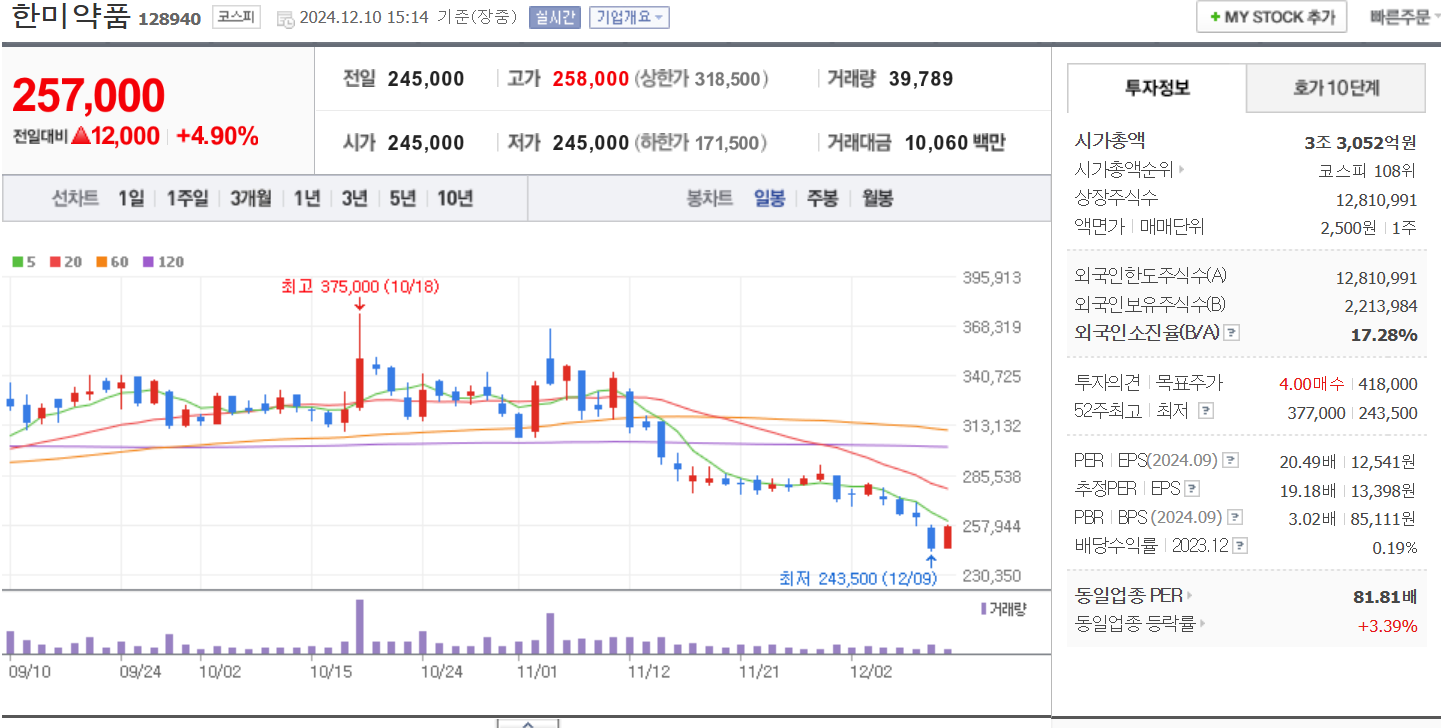Toggle 실시간 real-time quote mode
This screenshot has width=1441, height=728.
pyautogui.click(x=554, y=17)
